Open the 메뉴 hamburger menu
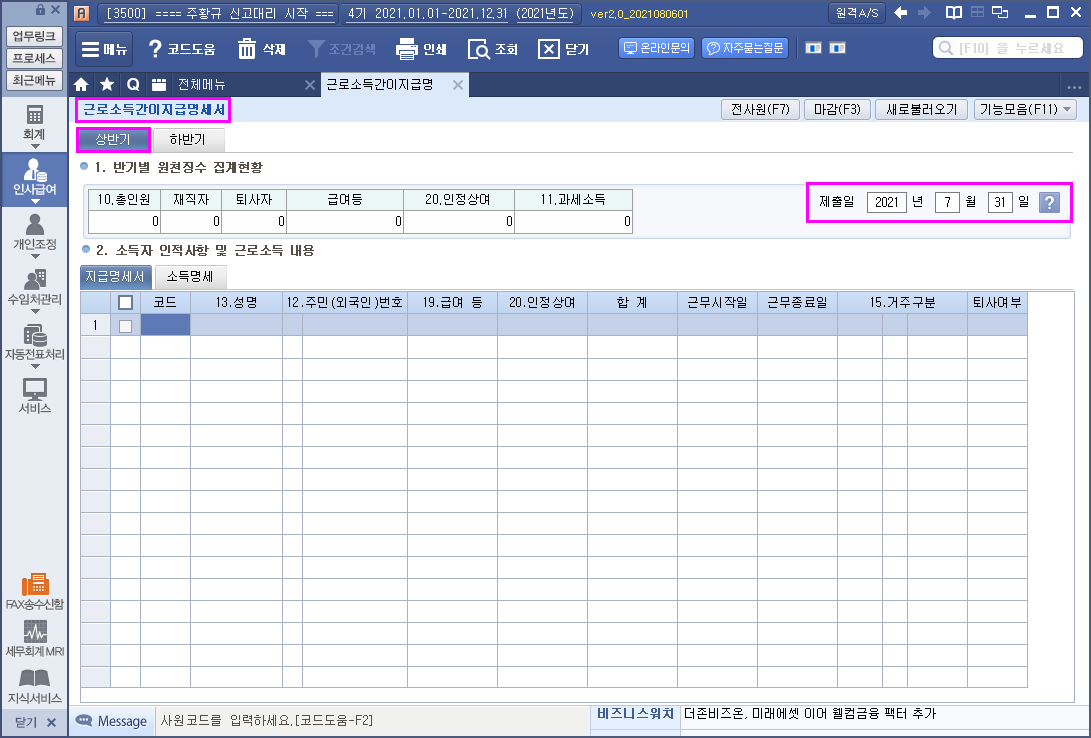The image size is (1091, 738). click(x=104, y=49)
